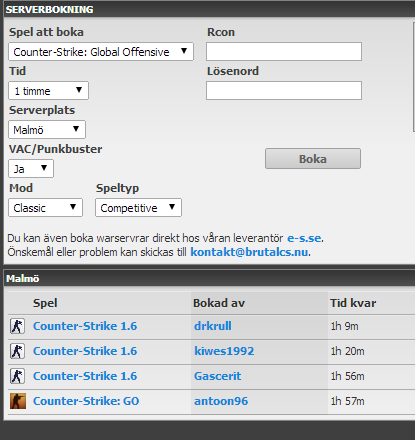Open the kiwes1992 user link

click(224, 351)
